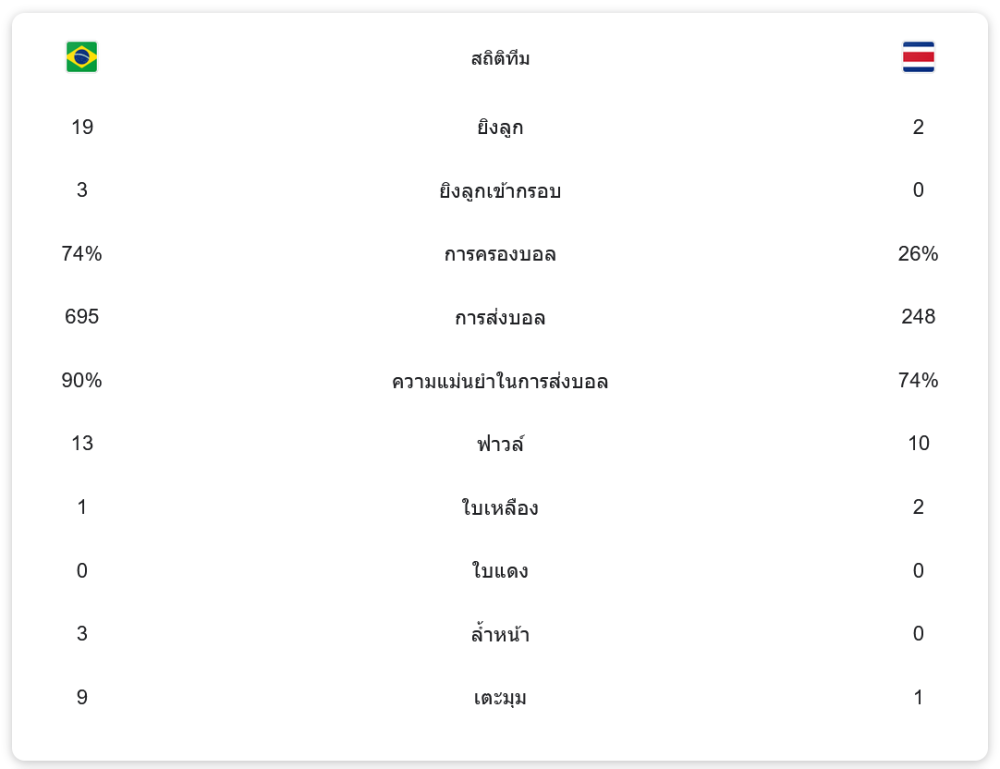This screenshot has width=1000, height=769.
Task: Click the การส่งบอล passes label
Action: (x=500, y=318)
